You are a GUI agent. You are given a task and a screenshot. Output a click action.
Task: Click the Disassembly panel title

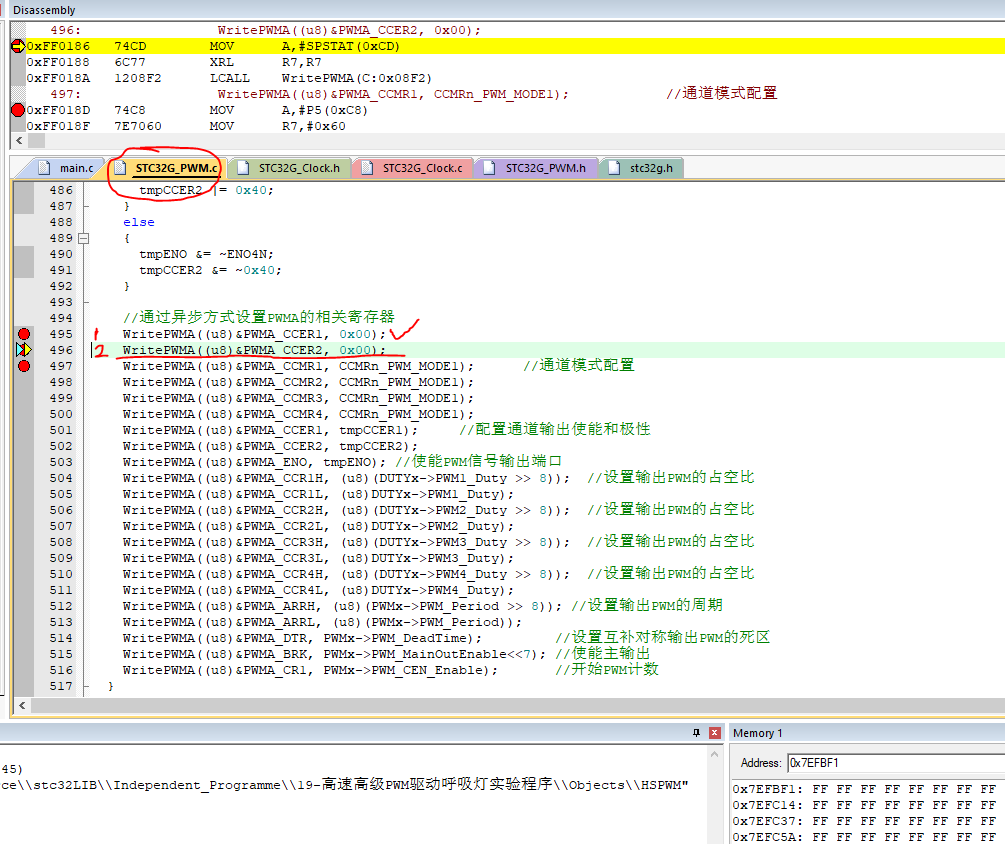tap(44, 10)
